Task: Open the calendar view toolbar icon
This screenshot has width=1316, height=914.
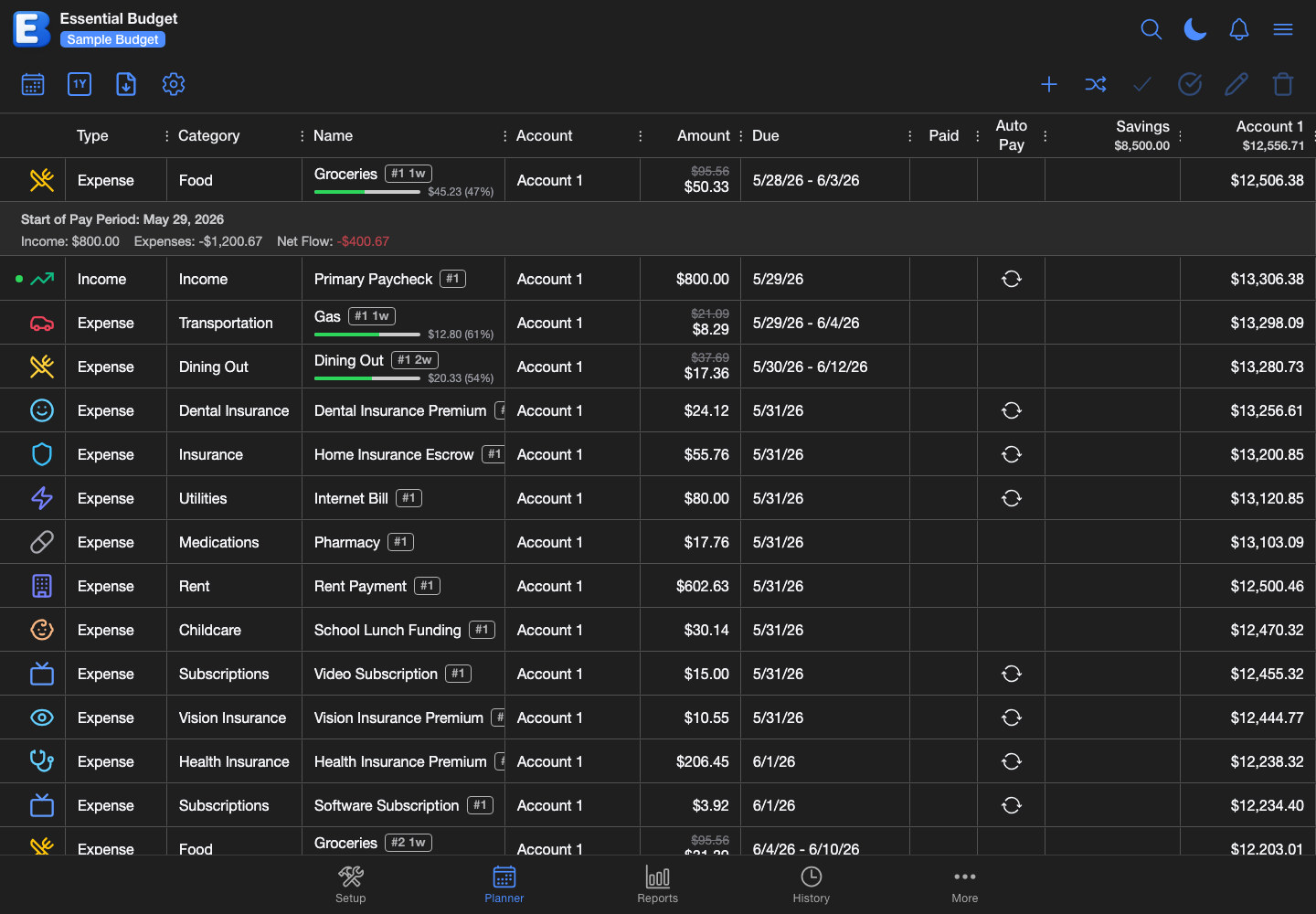Action: click(33, 84)
